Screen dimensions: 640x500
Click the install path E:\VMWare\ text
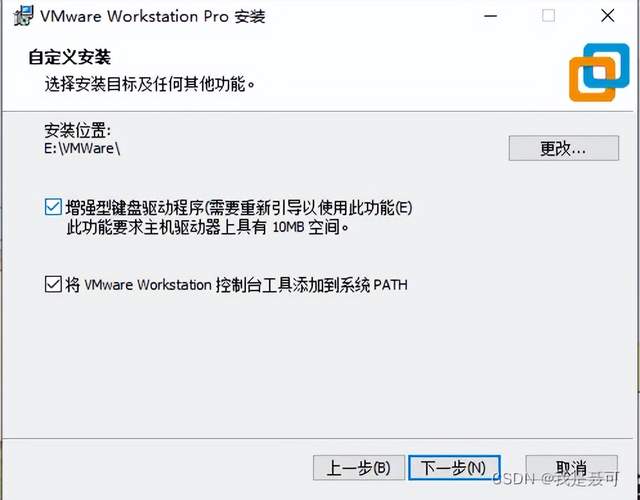pyautogui.click(x=82, y=148)
